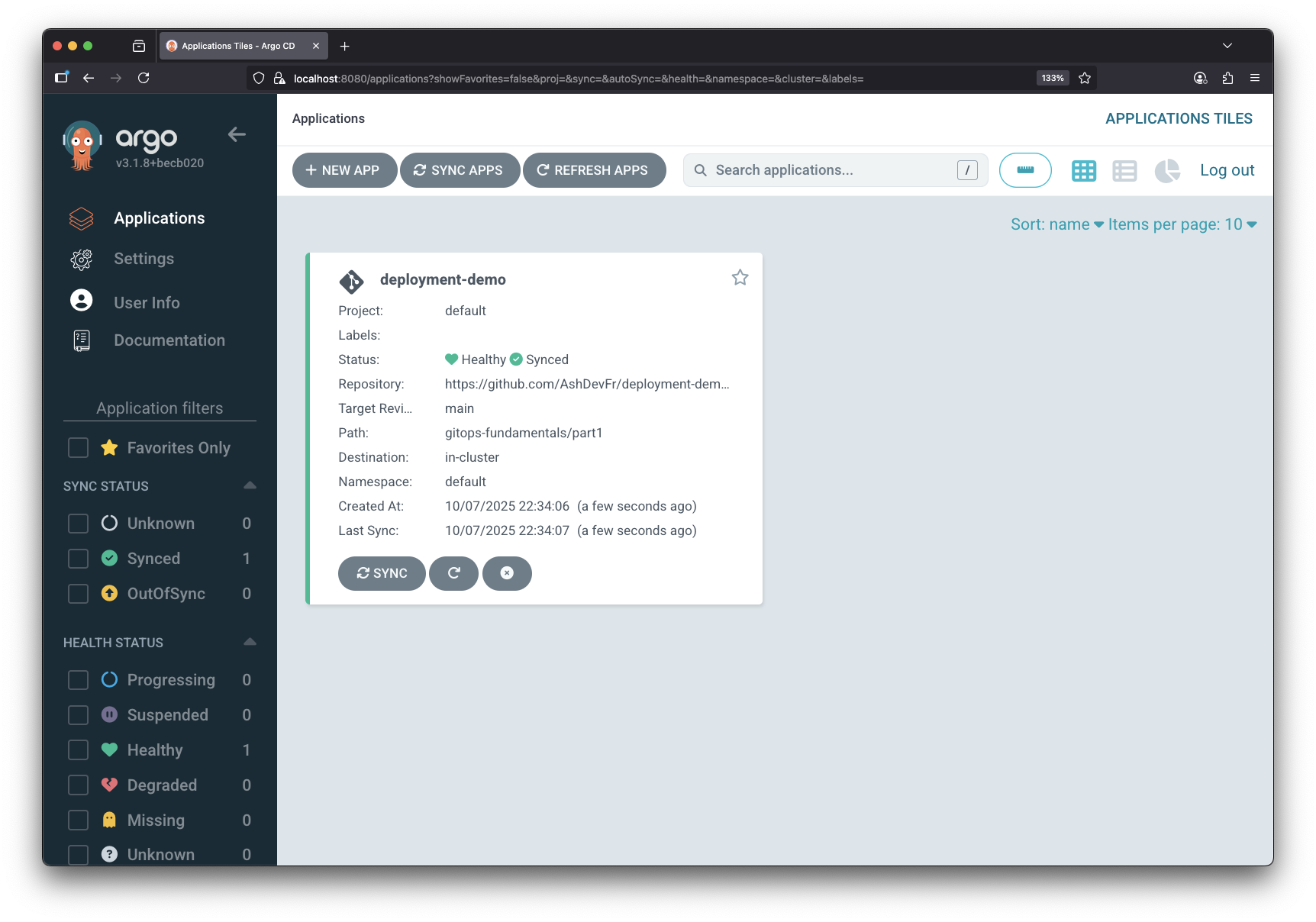The width and height of the screenshot is (1316, 922).
Task: Click the APPLICATIONS TILES heading
Action: [x=1179, y=118]
